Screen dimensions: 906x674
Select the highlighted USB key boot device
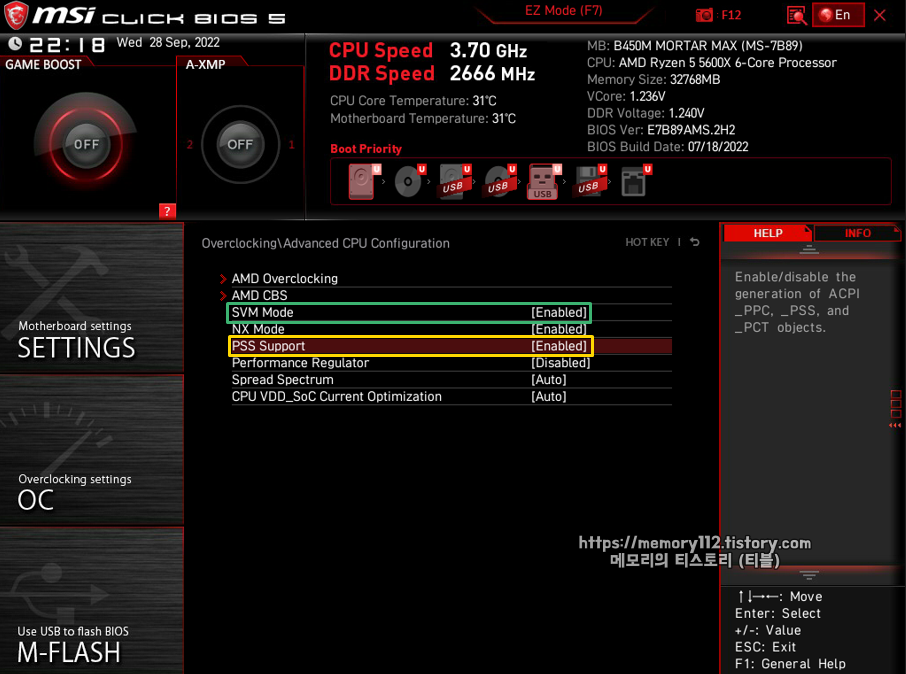point(544,182)
